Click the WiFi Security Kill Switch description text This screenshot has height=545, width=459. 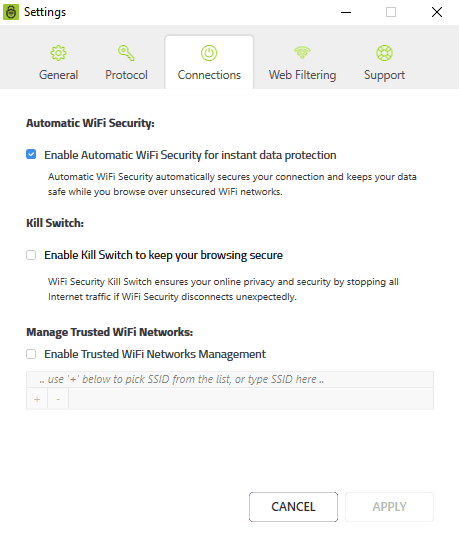pyautogui.click(x=223, y=289)
